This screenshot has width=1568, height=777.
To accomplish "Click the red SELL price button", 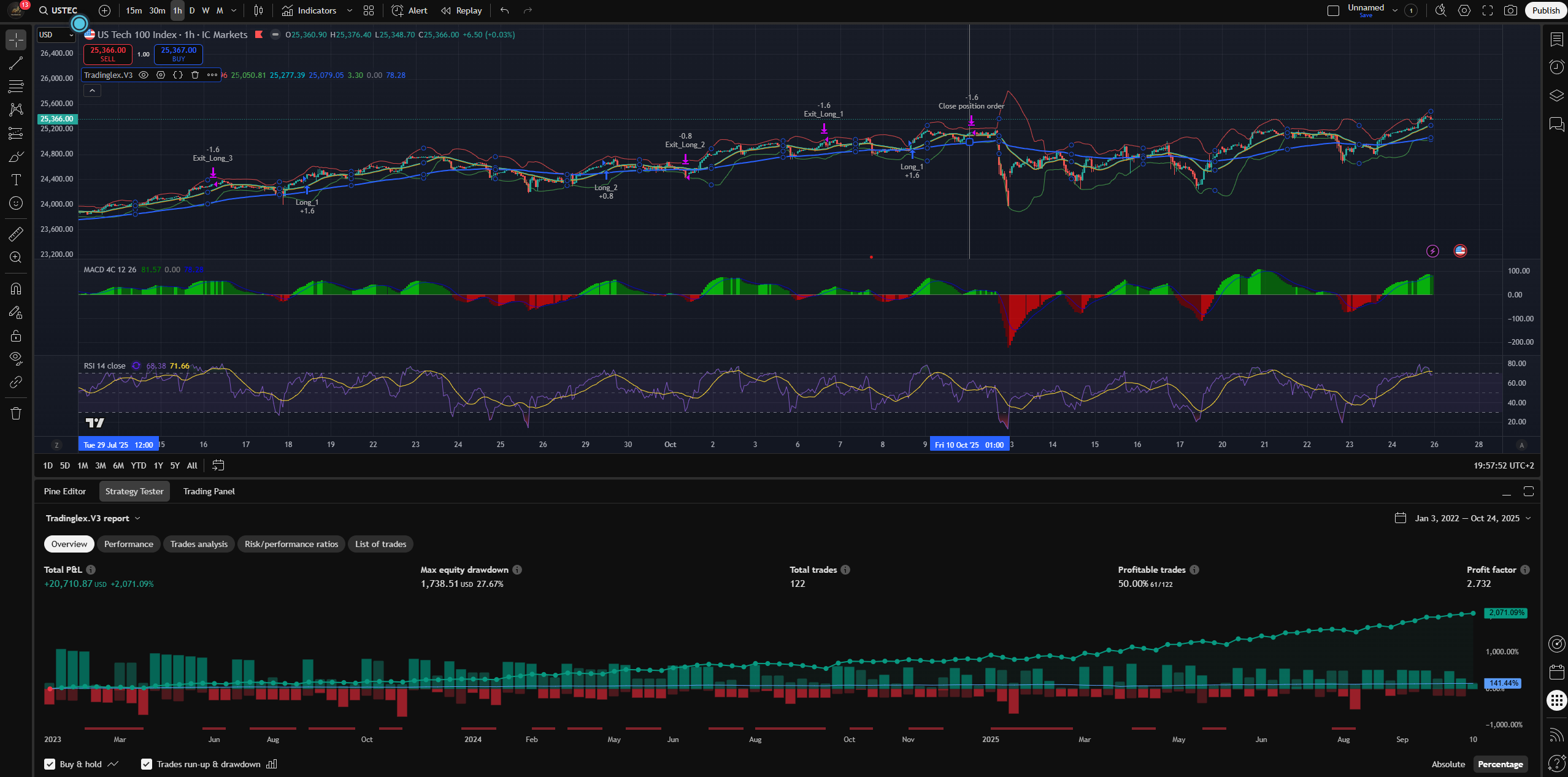I will (108, 54).
